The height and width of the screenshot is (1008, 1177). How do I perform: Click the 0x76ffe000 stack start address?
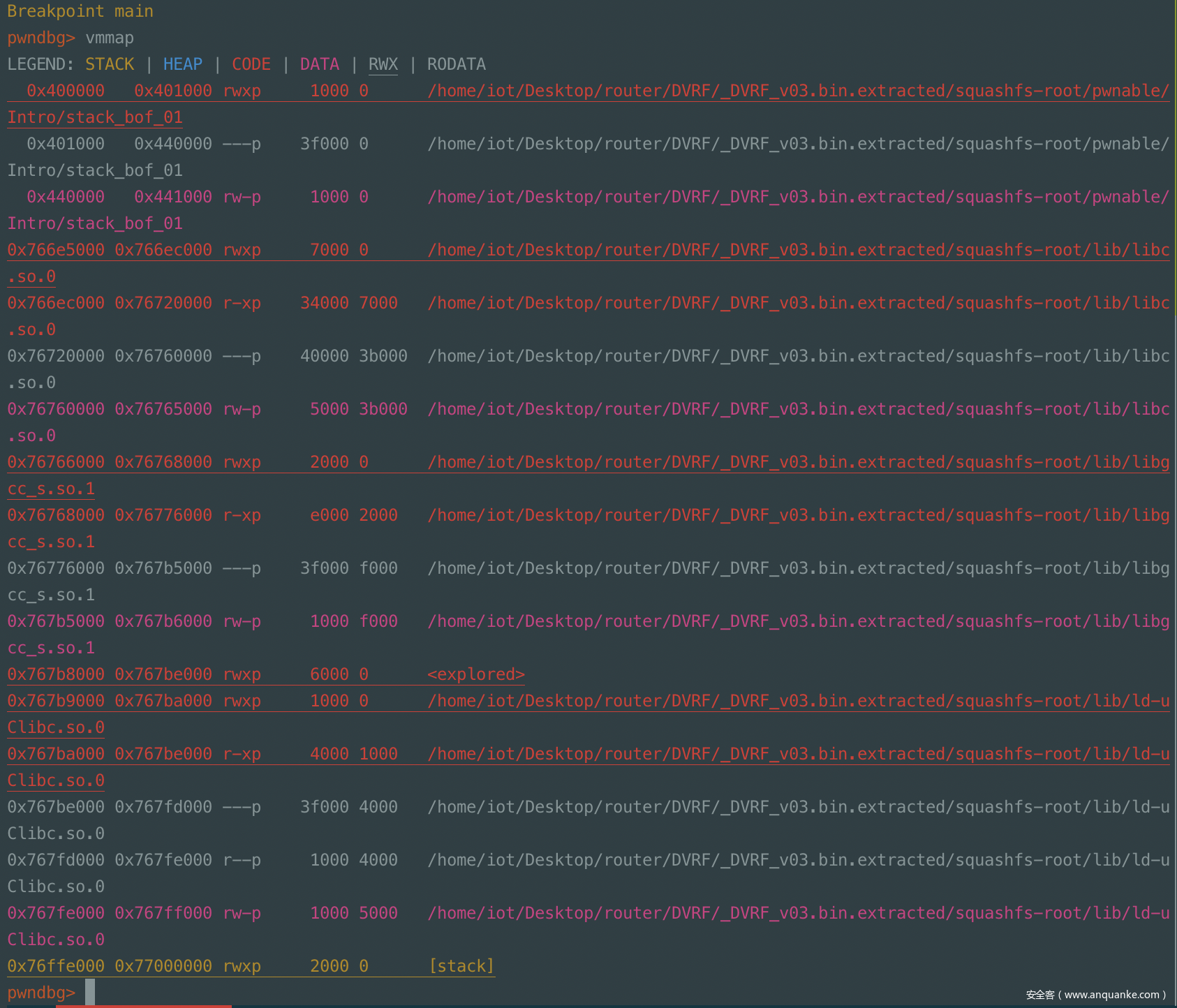[x=56, y=966]
